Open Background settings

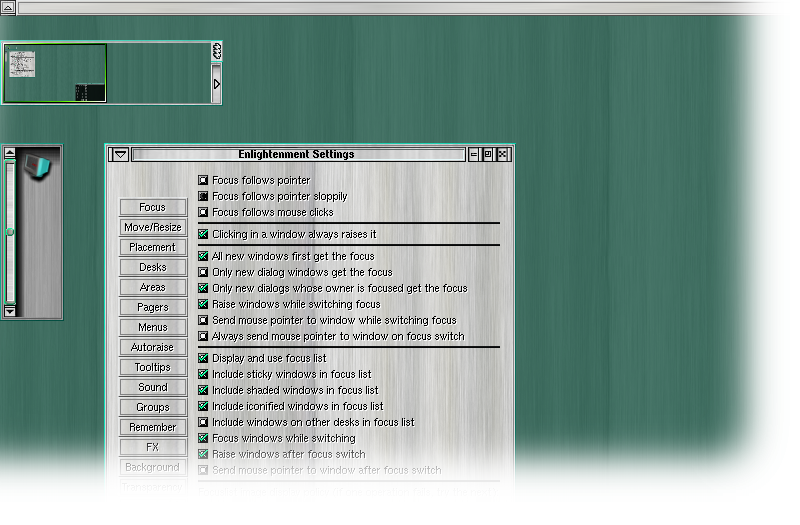[x=153, y=467]
